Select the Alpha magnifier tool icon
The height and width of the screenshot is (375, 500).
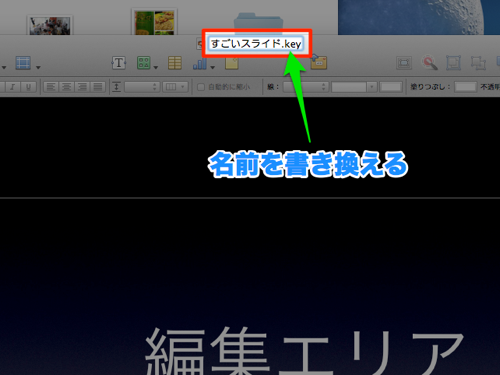pos(429,63)
